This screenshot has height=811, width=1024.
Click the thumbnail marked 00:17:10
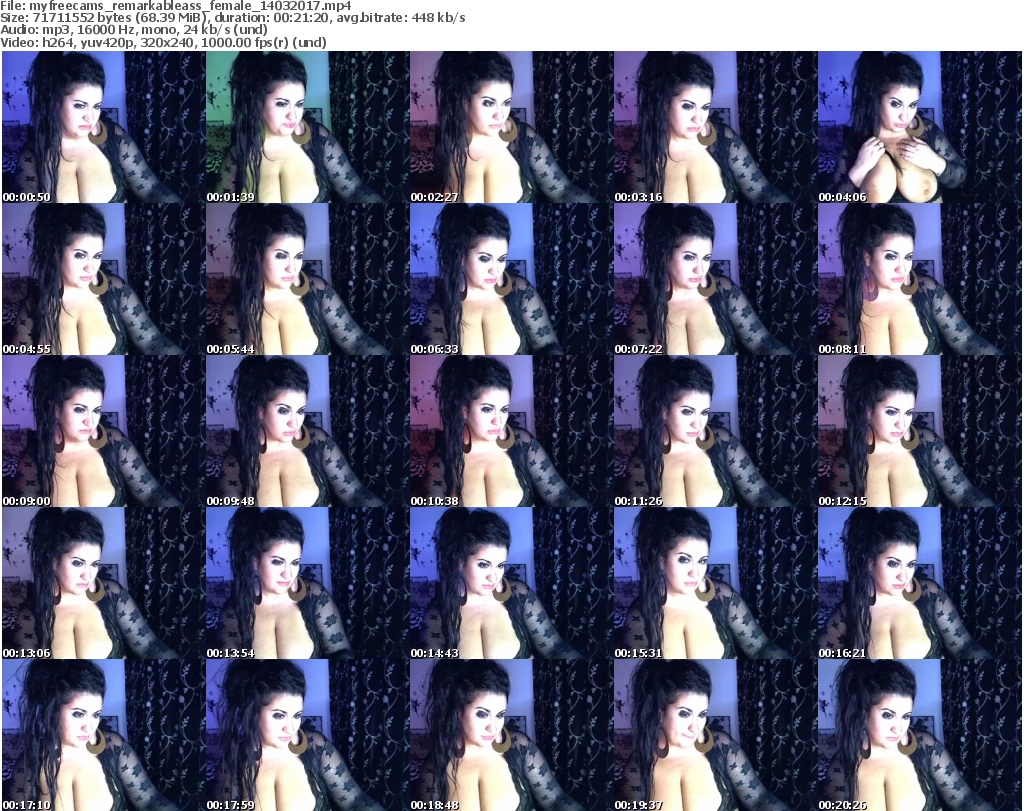(x=103, y=735)
